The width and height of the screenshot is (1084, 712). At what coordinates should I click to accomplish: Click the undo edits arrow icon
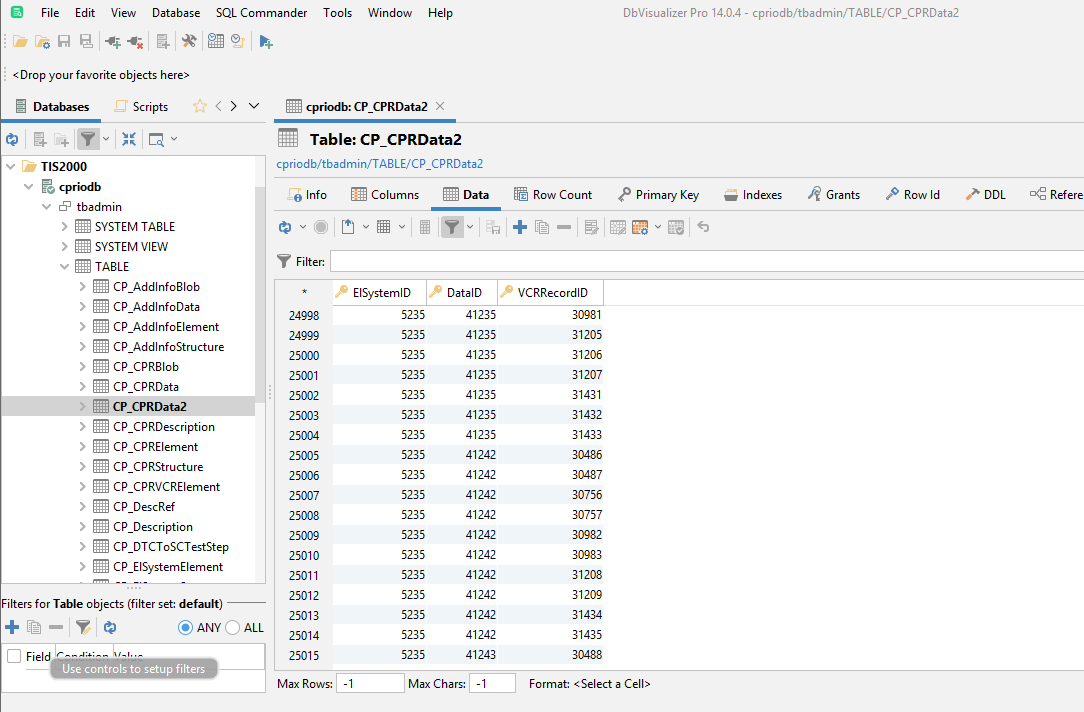tap(703, 227)
